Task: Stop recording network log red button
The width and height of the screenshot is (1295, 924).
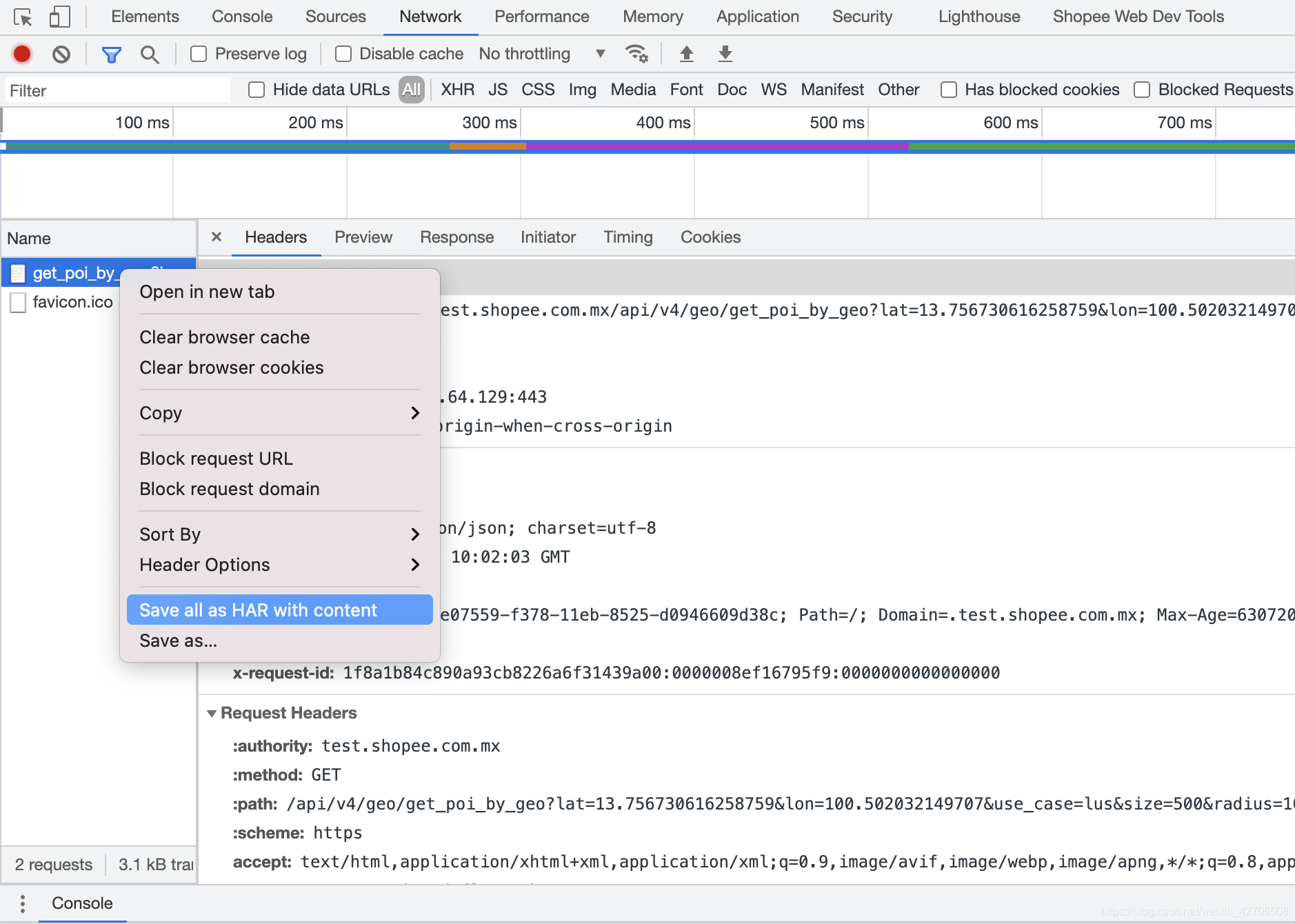Action: tap(22, 54)
